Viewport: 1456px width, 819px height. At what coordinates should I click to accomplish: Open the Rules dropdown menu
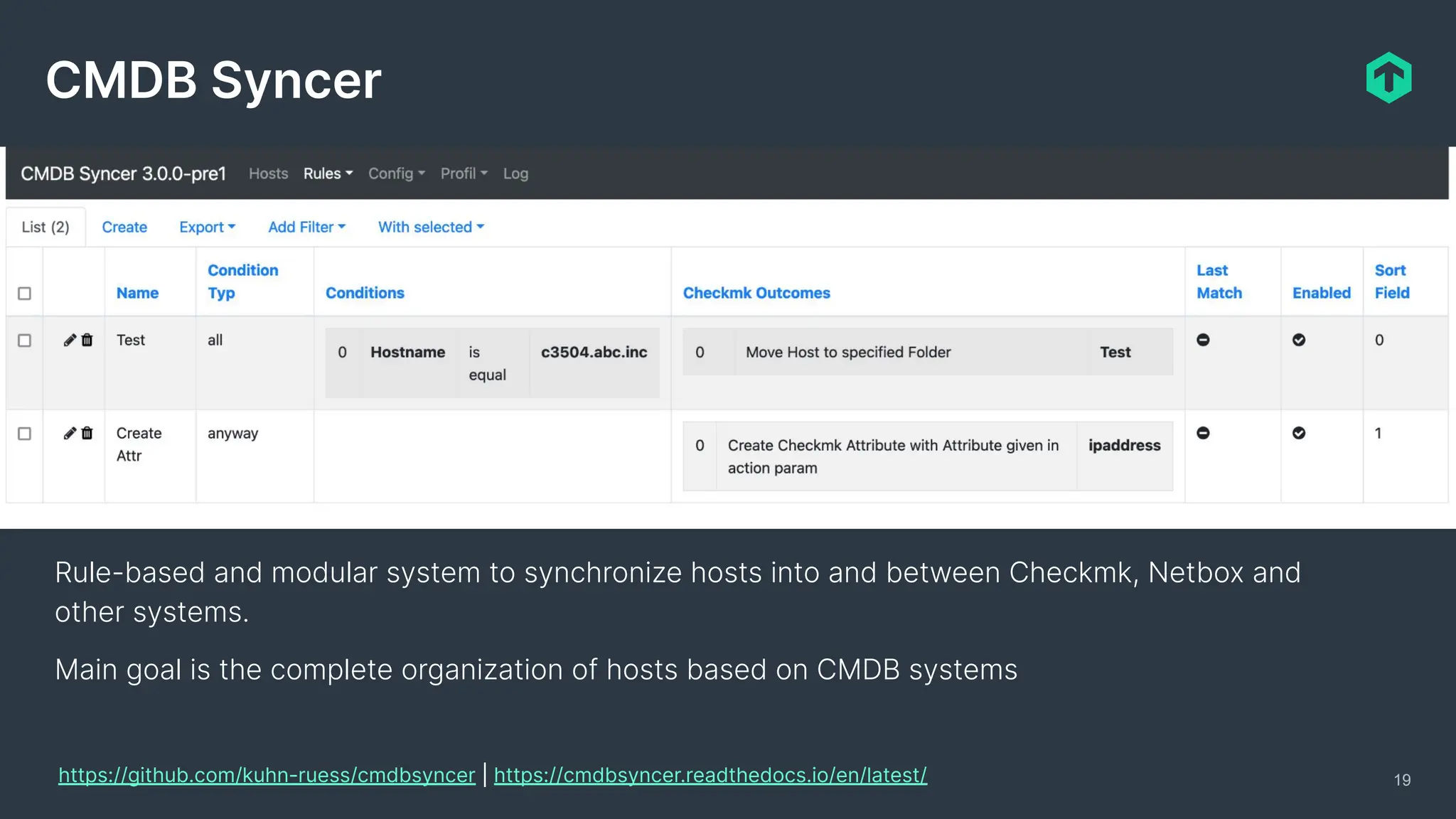328,173
